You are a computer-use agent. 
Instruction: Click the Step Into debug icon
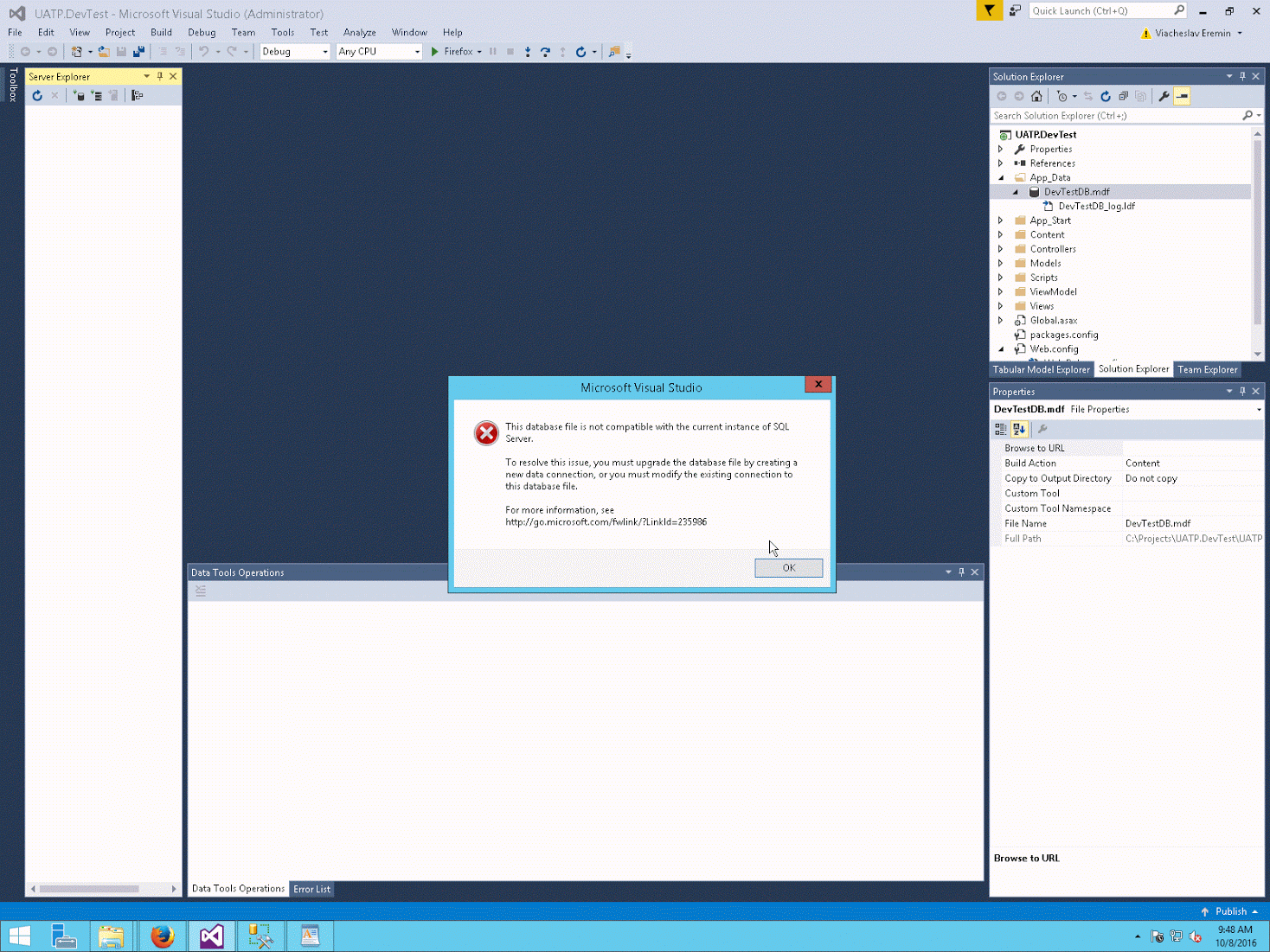[x=528, y=52]
